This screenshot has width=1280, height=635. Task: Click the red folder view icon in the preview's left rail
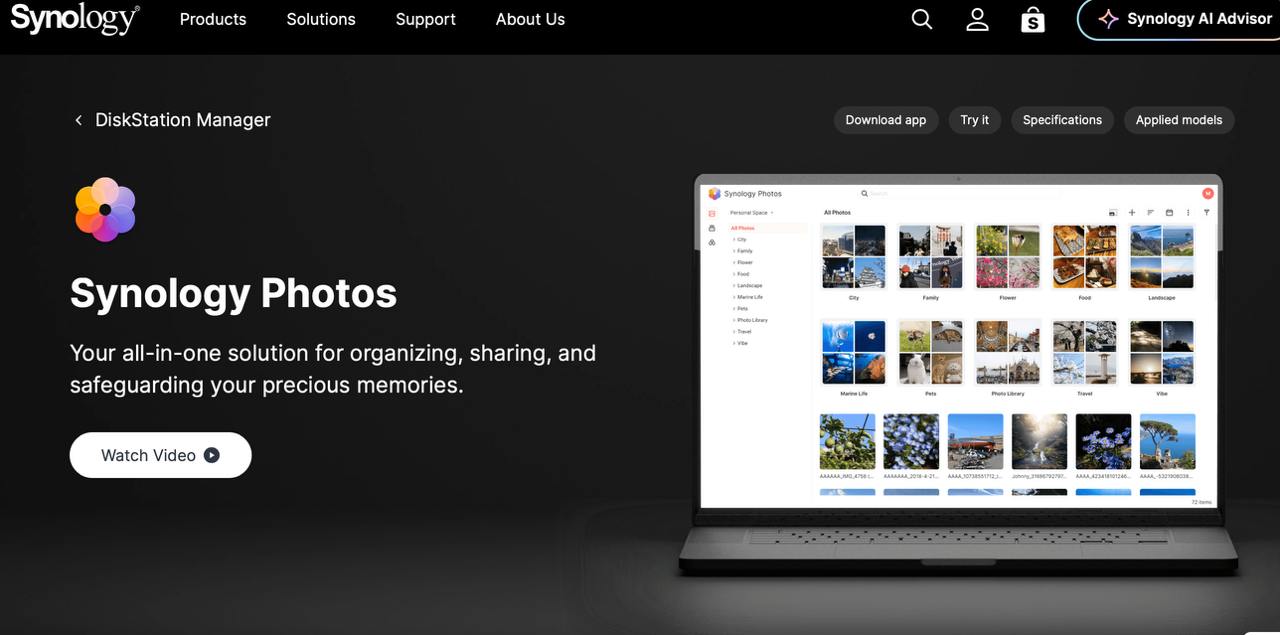(x=712, y=214)
